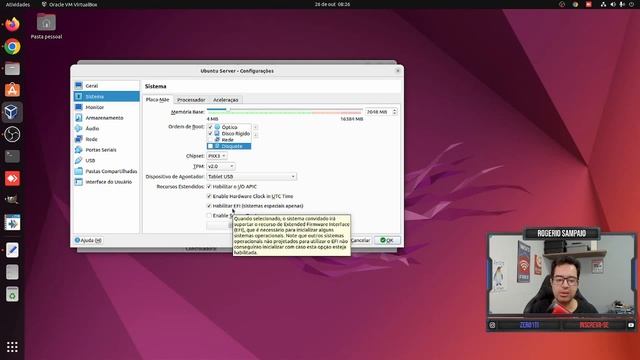The width and height of the screenshot is (640, 360).
Task: Click the network icon in top bar
Action: point(603,4)
